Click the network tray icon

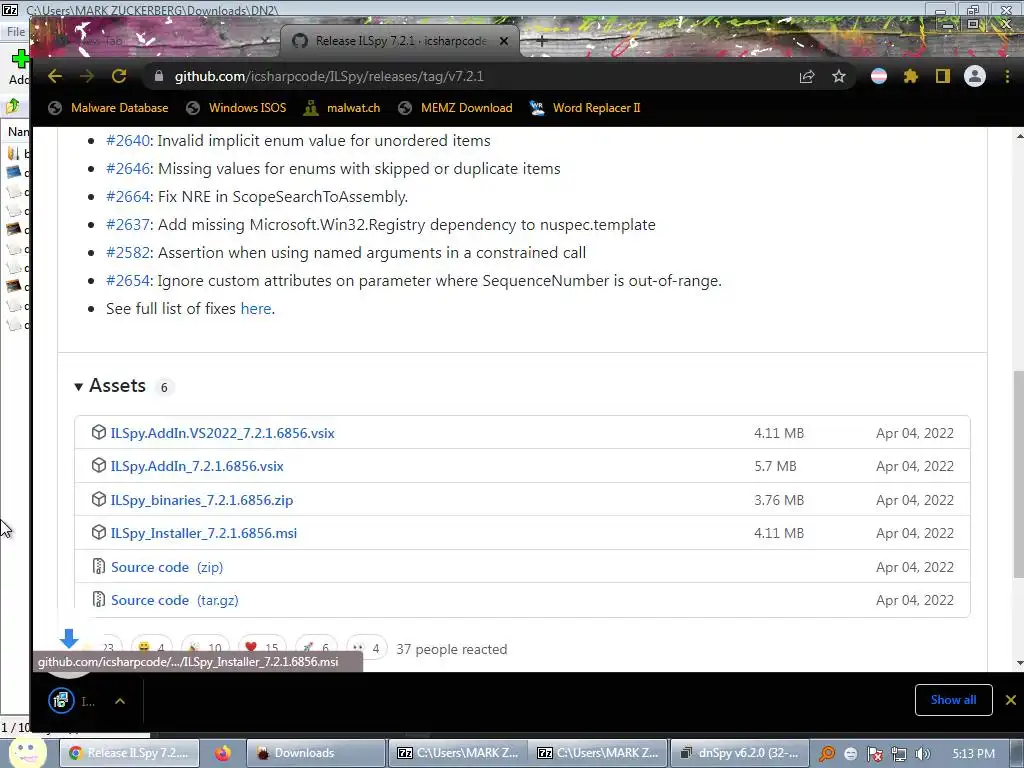click(899, 754)
